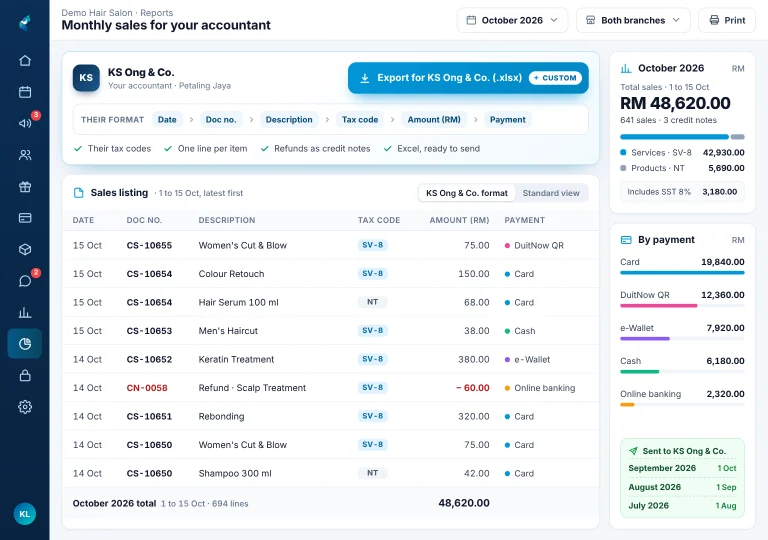Open the September 2026 sent entry
768x540 pixels.
(682, 468)
